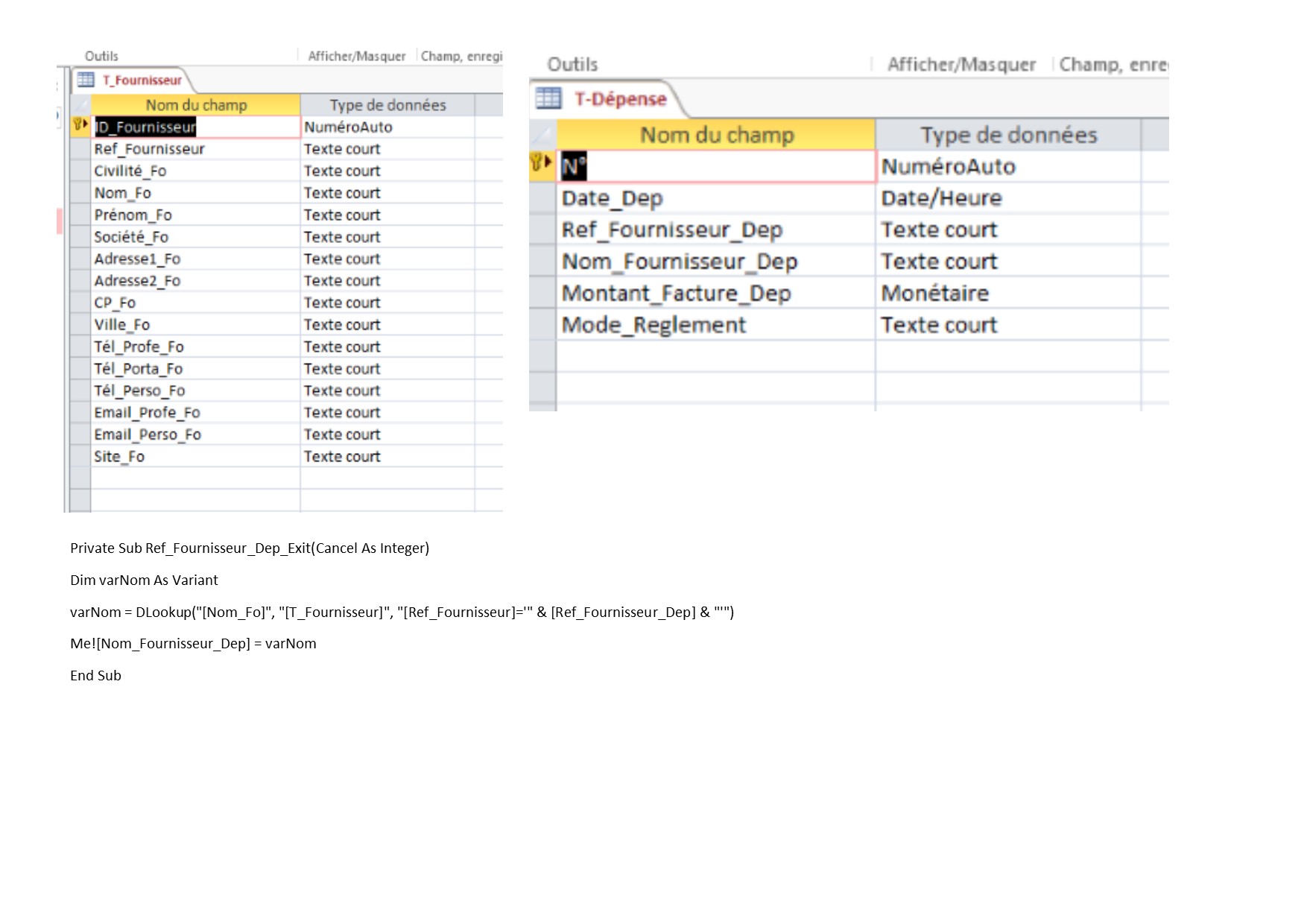Select the Email_Profe_Fo field

tap(196, 413)
